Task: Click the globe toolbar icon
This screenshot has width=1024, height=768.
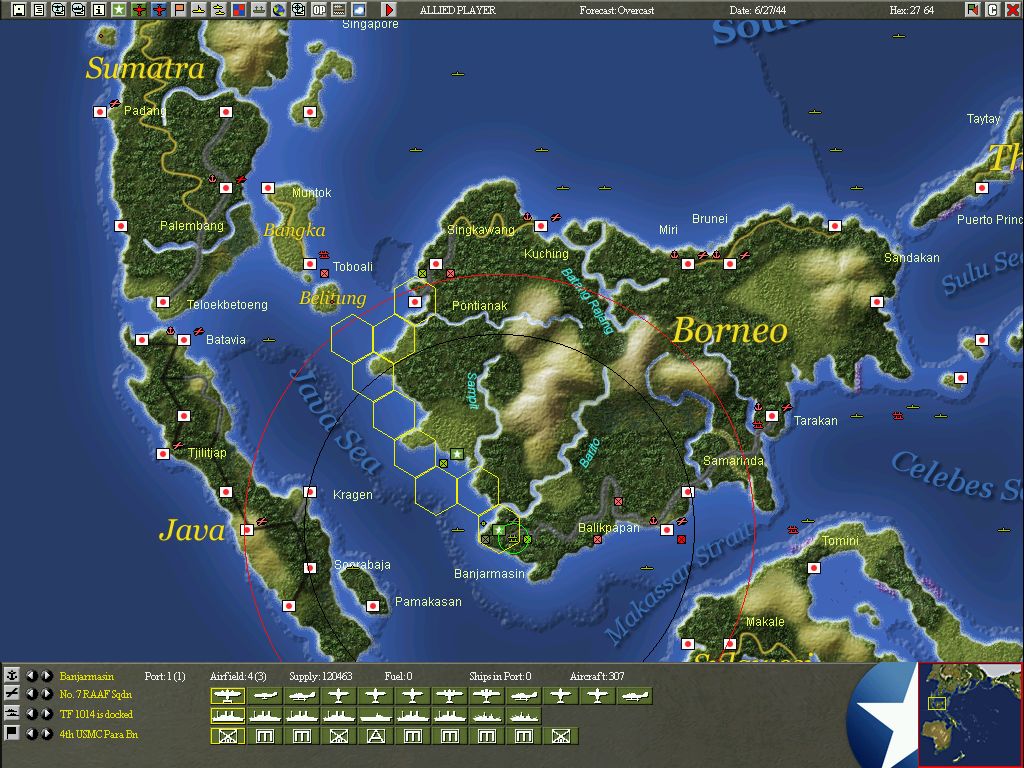Action: (279, 10)
